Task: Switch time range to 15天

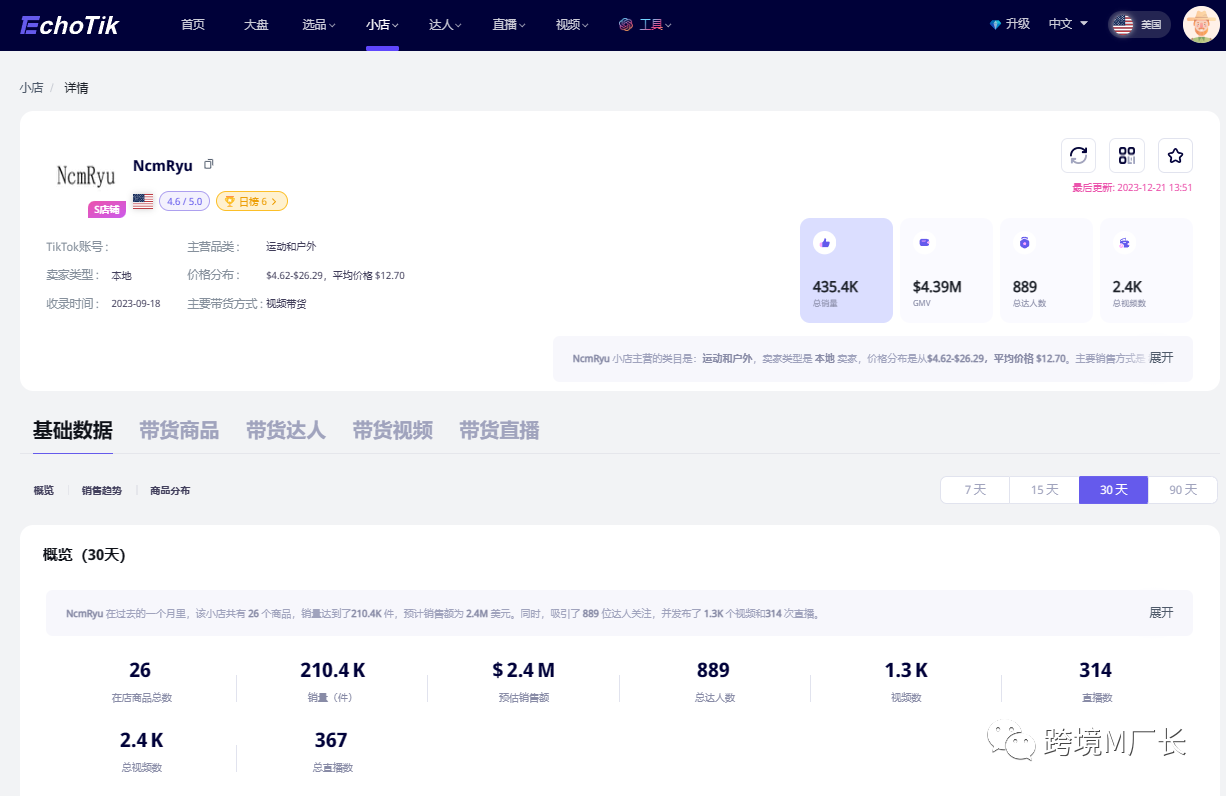Action: point(1044,490)
